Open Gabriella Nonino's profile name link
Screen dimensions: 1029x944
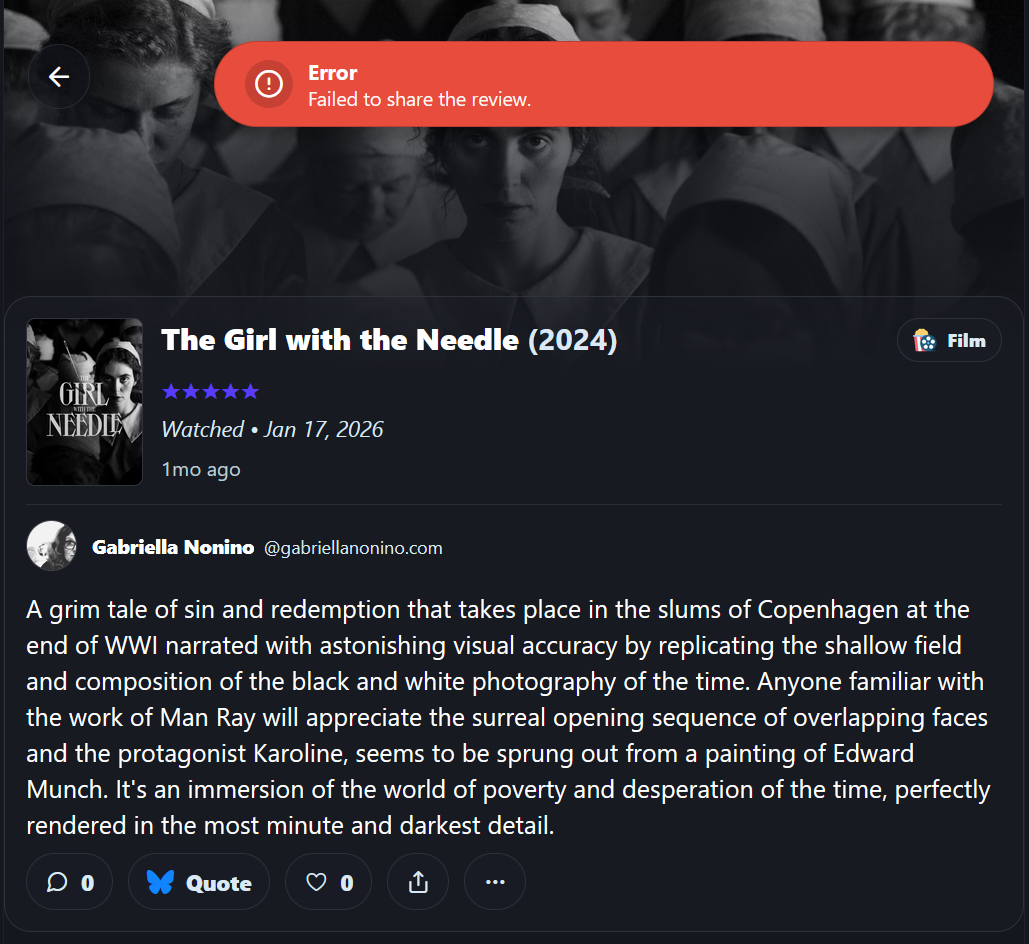[x=173, y=547]
